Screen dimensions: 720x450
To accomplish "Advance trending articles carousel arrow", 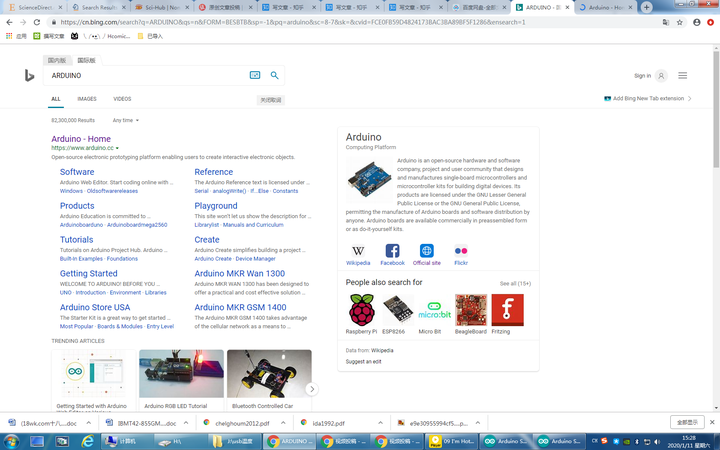I will click(x=312, y=389).
